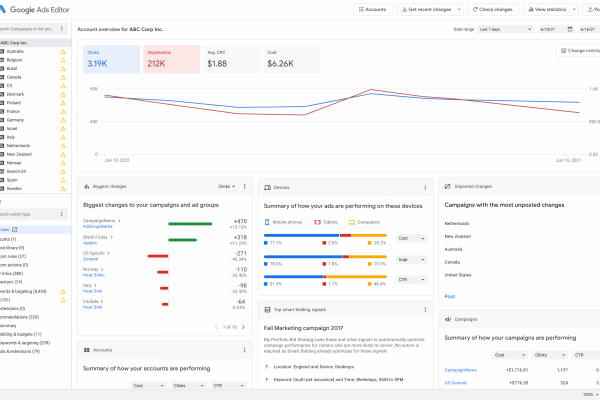Open overview in new window icon
Screen dimensions: 600x400
pos(15,230)
